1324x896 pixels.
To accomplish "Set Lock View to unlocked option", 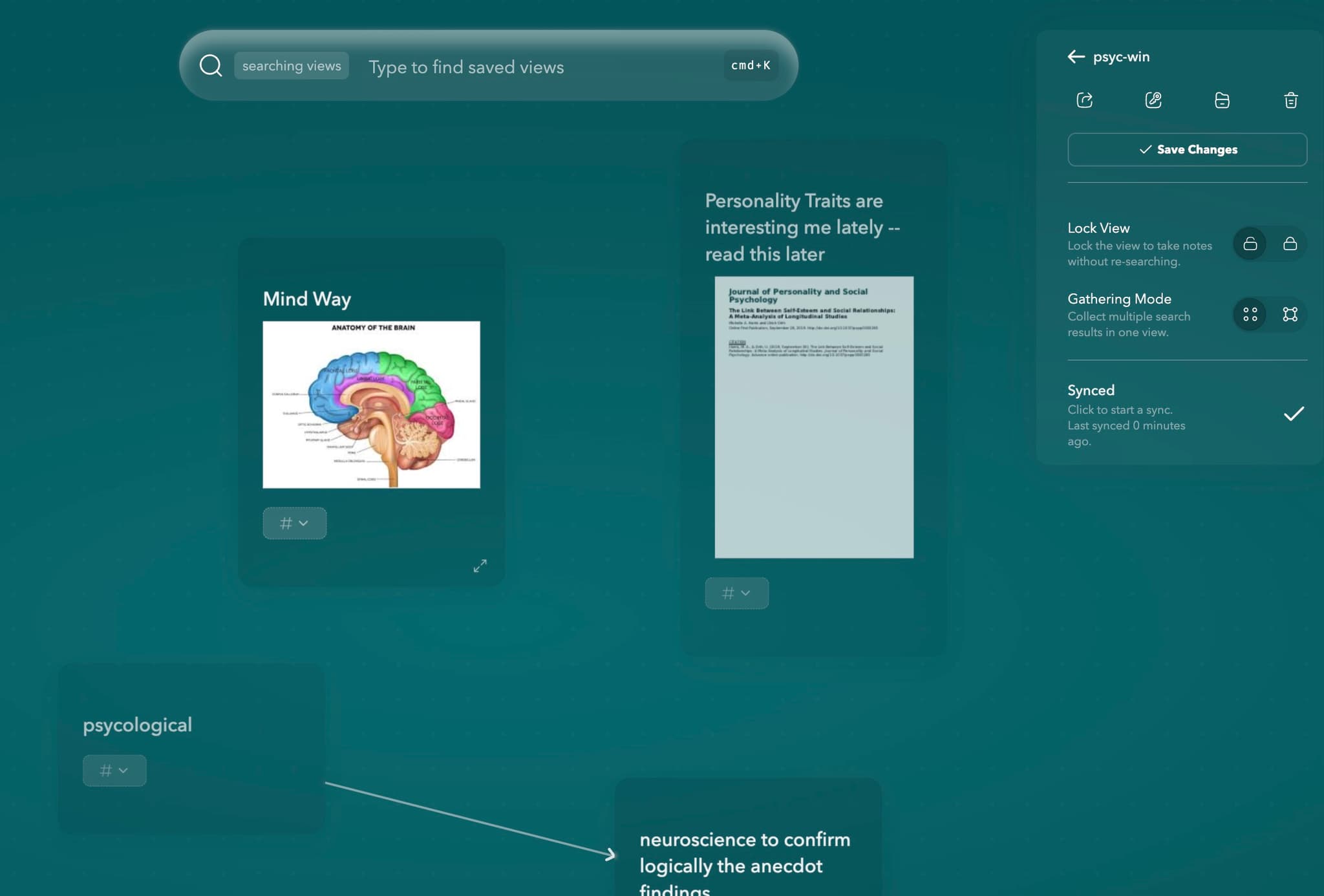I will click(1250, 244).
